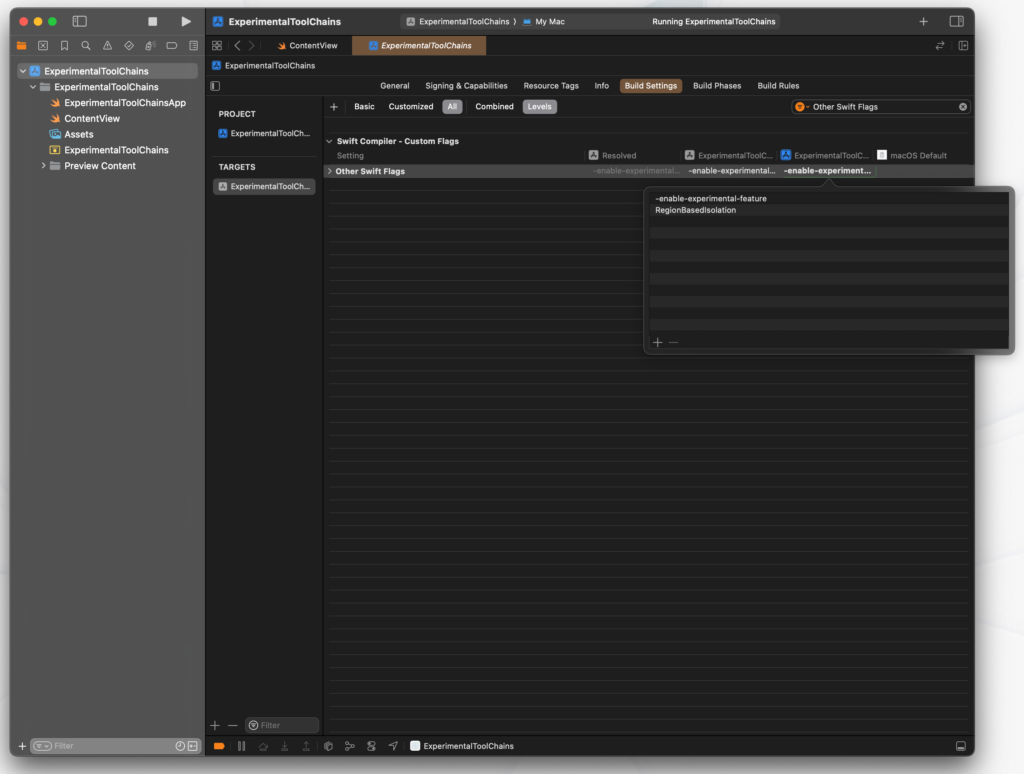Expand the Other Swift Flags row
Screen dimensions: 1024x774
click(x=329, y=171)
